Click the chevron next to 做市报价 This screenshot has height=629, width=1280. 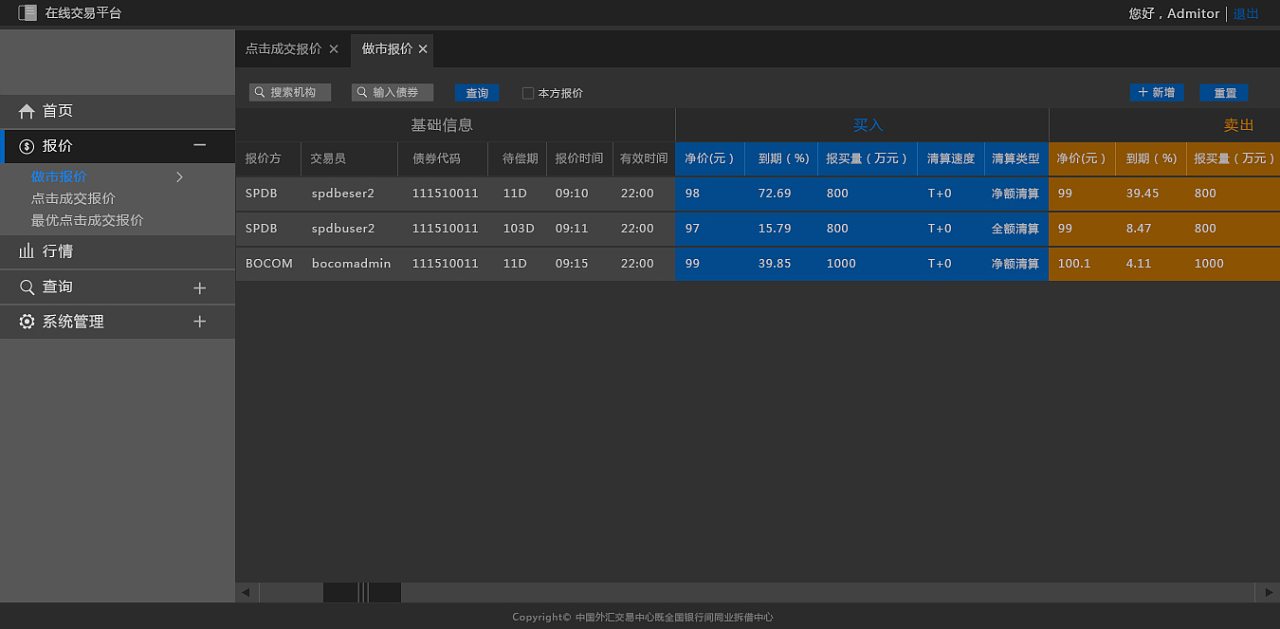[x=180, y=177]
